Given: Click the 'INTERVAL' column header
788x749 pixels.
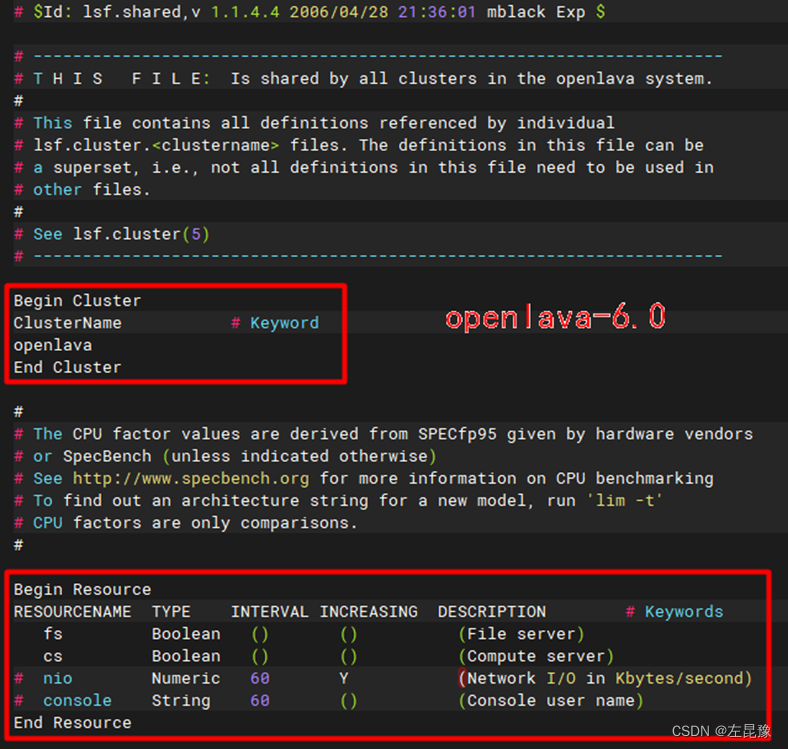Looking at the screenshot, I should [269, 612].
